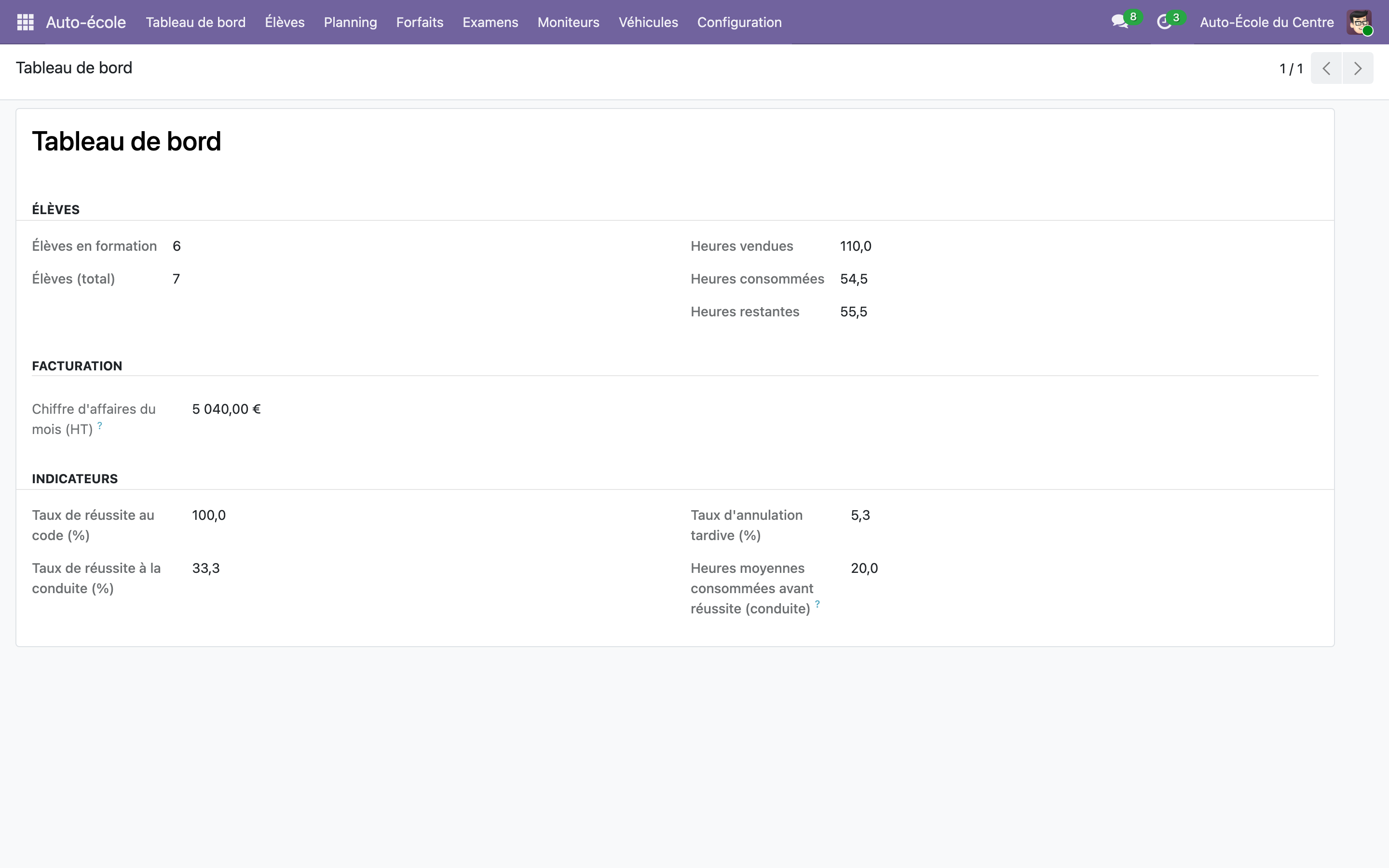
Task: Click the Élèves en formation value 6
Action: [177, 246]
